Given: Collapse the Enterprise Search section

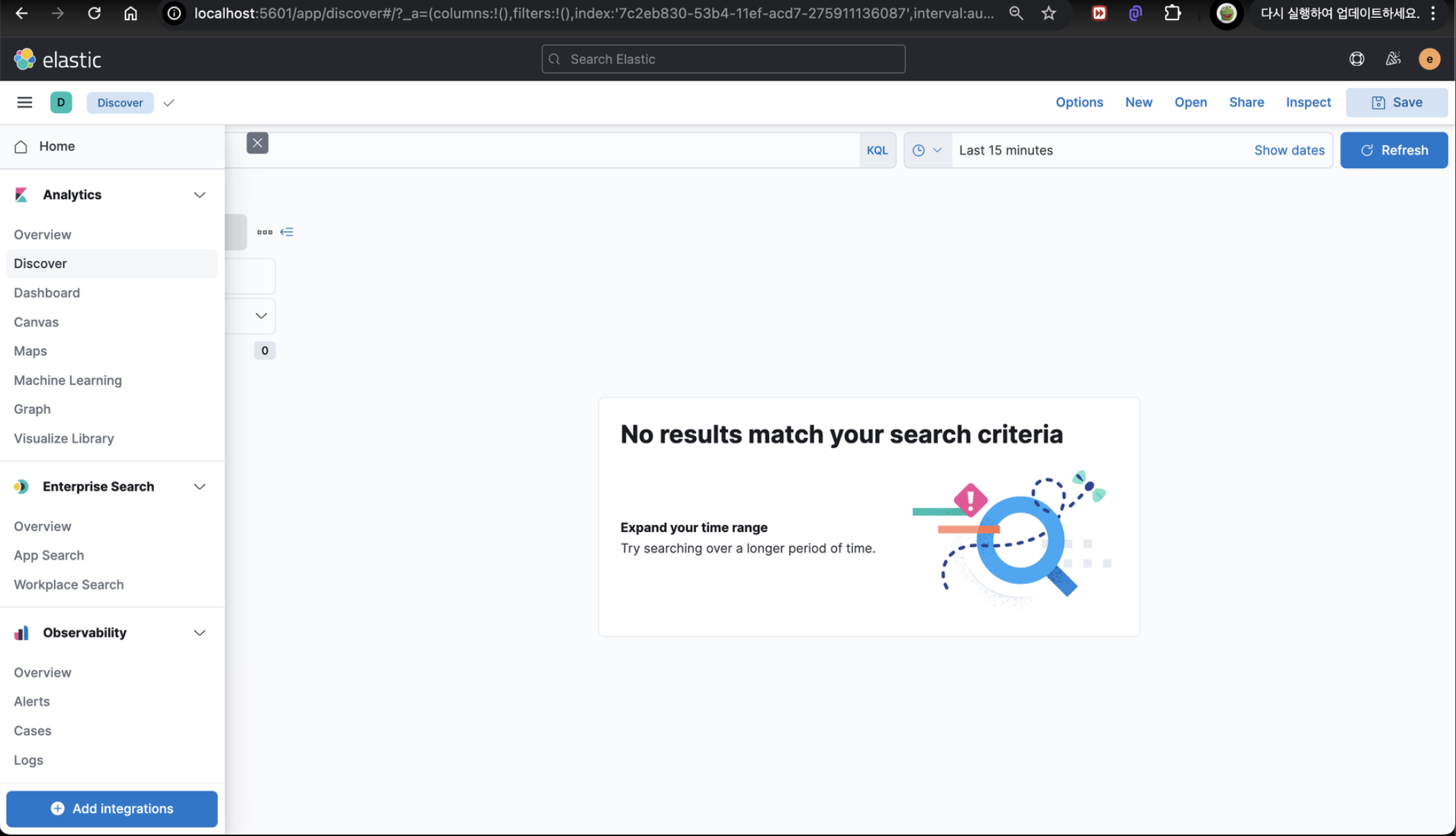Looking at the screenshot, I should (199, 487).
